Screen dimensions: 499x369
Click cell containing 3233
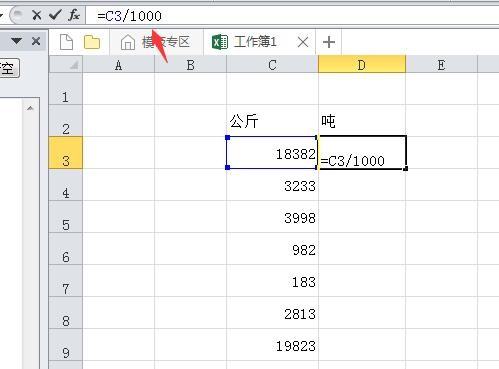[272, 185]
